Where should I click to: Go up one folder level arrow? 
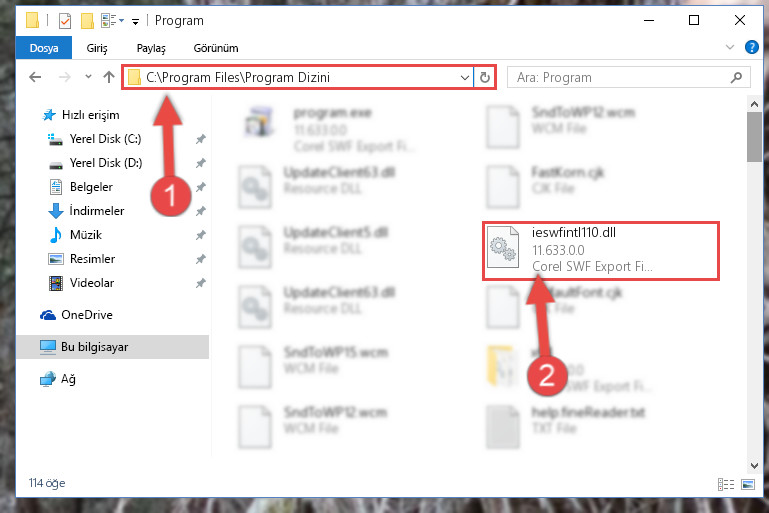pyautogui.click(x=109, y=77)
